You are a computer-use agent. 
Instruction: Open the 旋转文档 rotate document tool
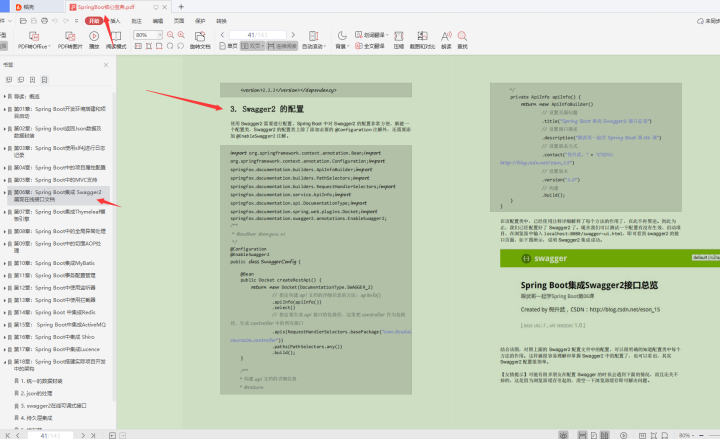(200, 40)
